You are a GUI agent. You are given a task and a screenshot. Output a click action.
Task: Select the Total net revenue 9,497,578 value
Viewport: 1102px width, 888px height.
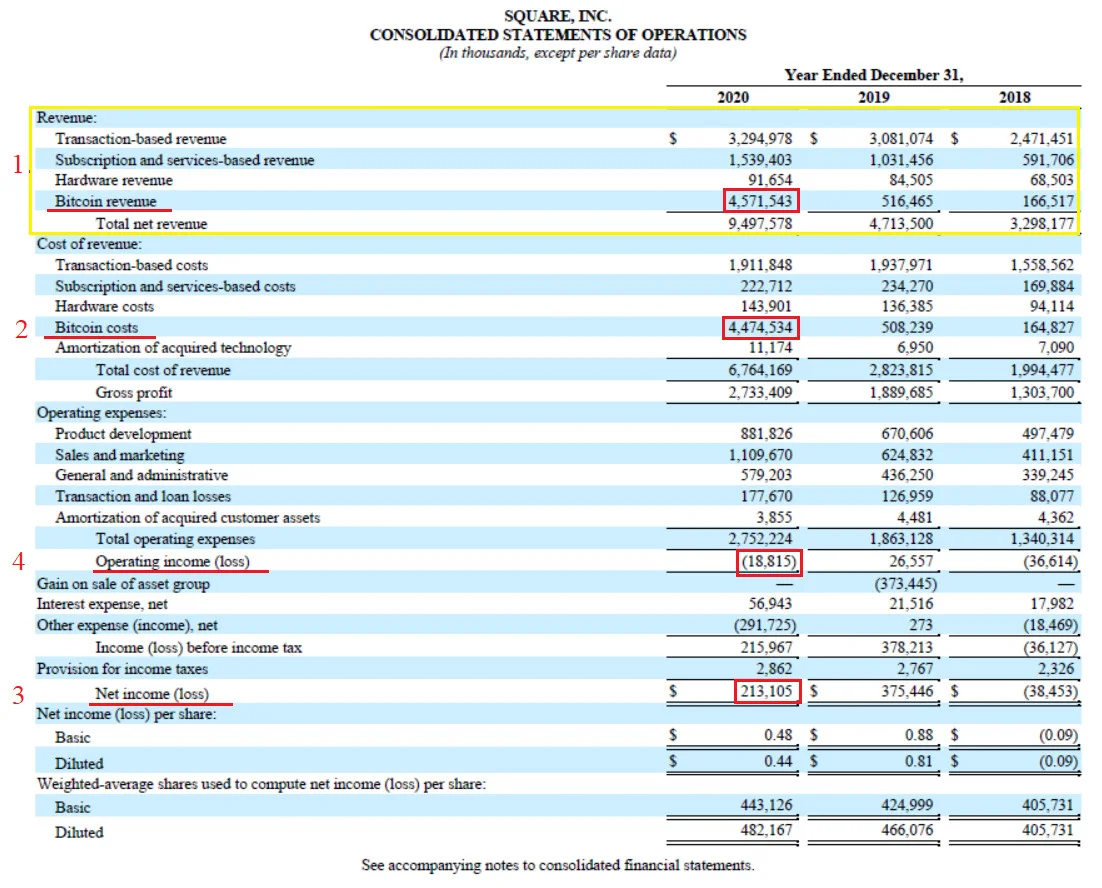760,223
